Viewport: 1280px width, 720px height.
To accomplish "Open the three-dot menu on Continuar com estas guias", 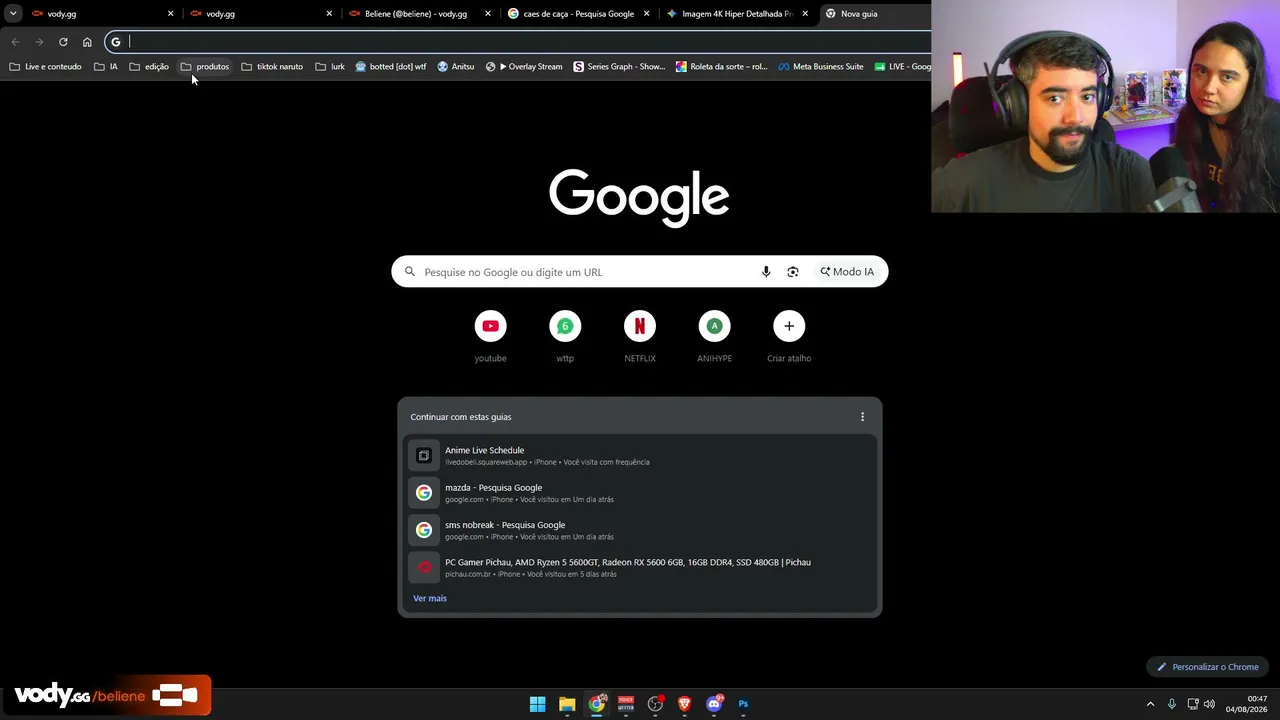I will 862,417.
